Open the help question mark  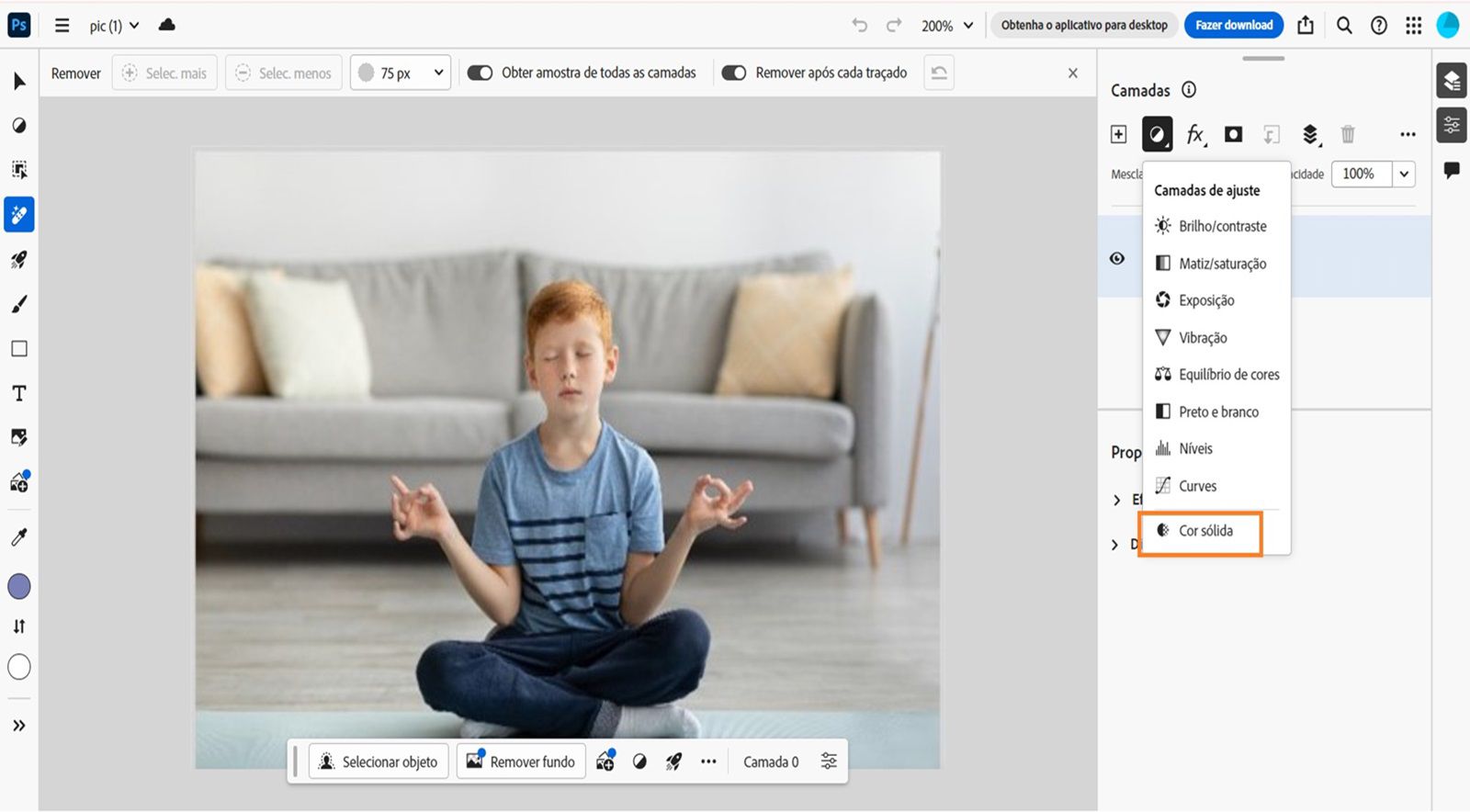(x=1379, y=25)
